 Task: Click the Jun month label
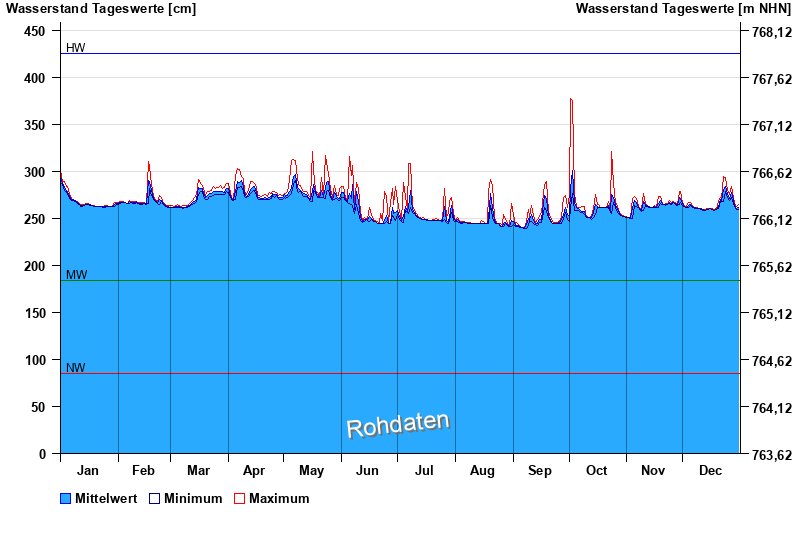[x=367, y=470]
